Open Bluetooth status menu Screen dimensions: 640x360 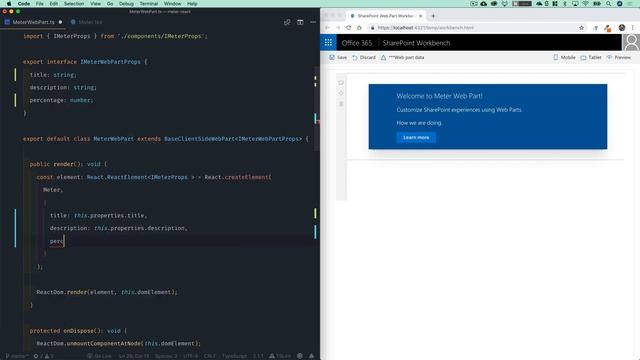point(565,4)
